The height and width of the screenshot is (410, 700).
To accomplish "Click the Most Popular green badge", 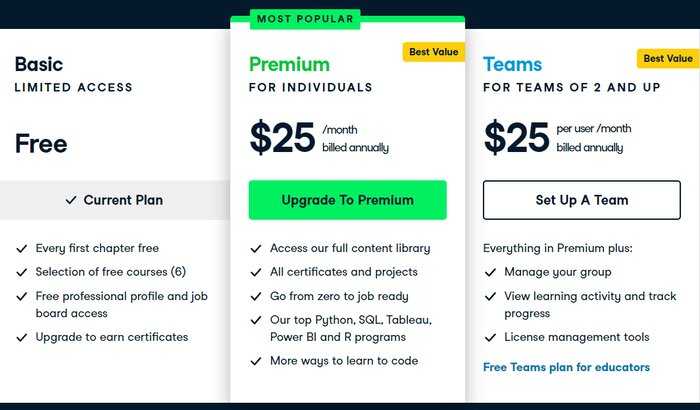I will 305,19.
